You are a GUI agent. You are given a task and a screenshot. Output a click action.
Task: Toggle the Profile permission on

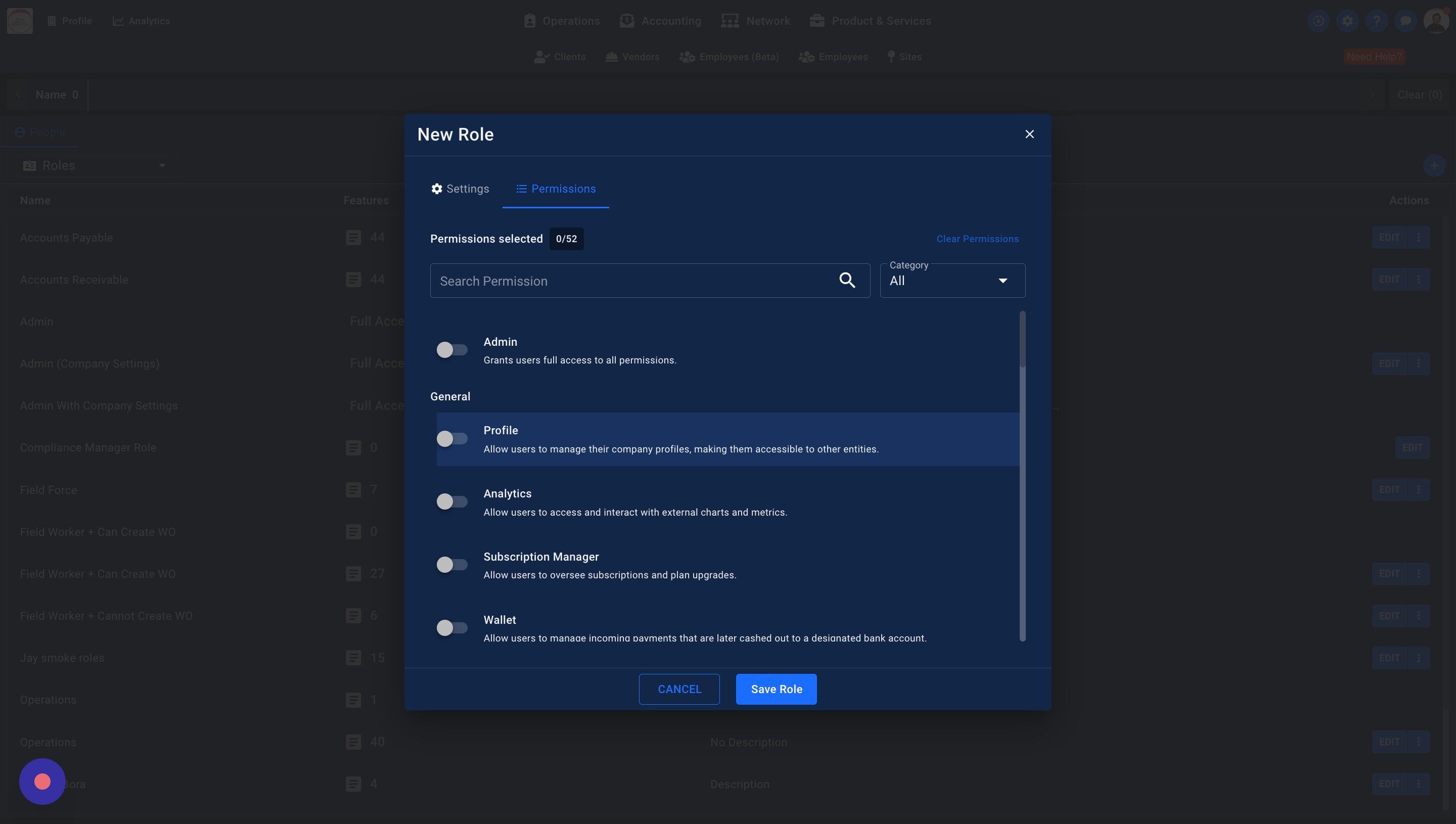451,439
